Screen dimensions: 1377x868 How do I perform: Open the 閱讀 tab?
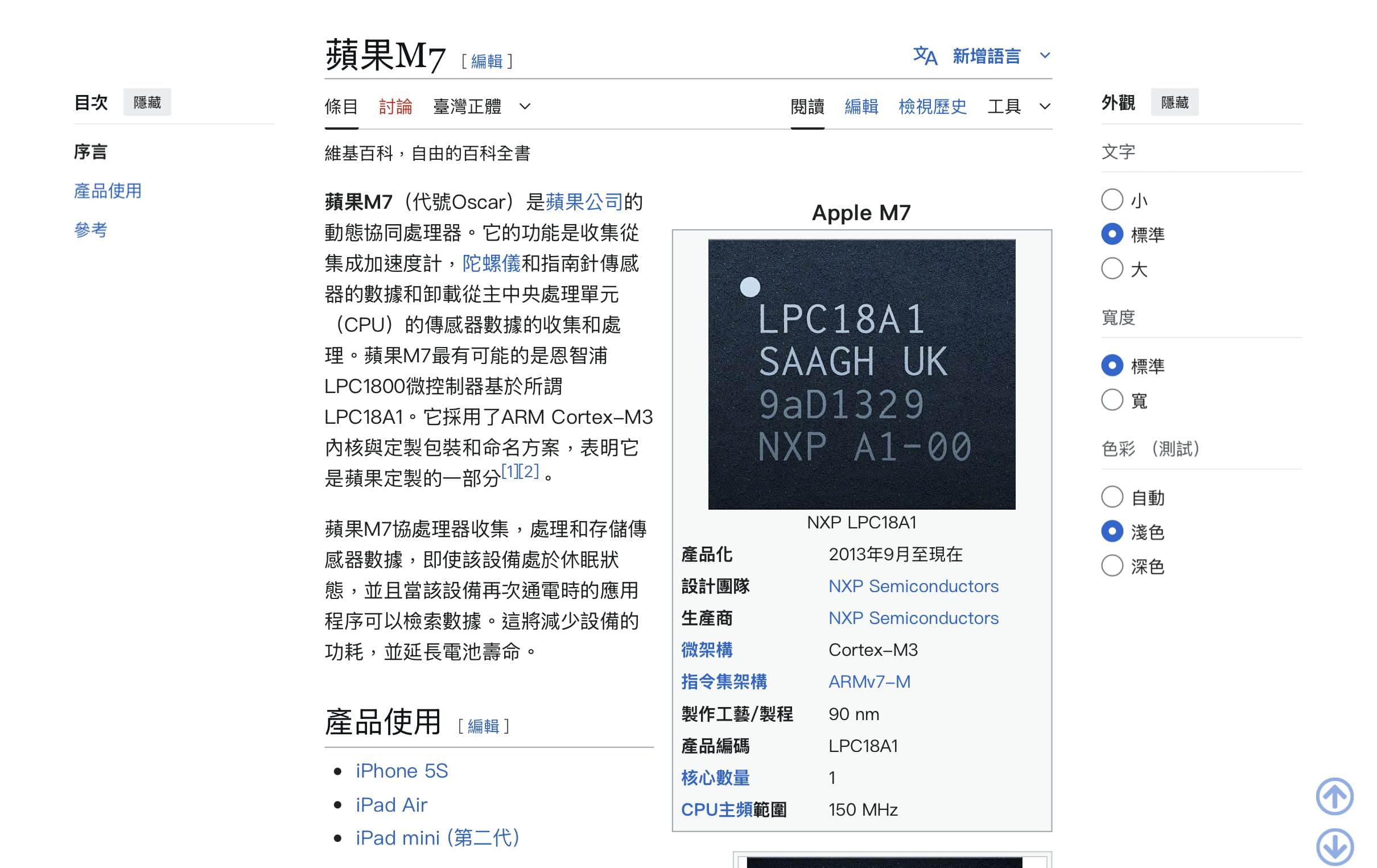pos(807,106)
